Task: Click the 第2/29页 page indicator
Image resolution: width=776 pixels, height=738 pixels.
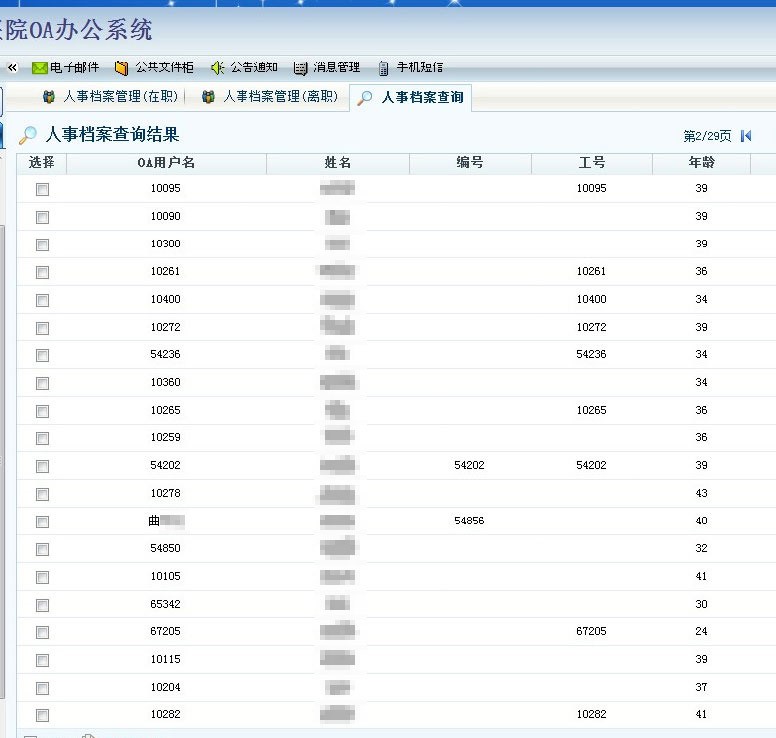Action: coord(707,136)
